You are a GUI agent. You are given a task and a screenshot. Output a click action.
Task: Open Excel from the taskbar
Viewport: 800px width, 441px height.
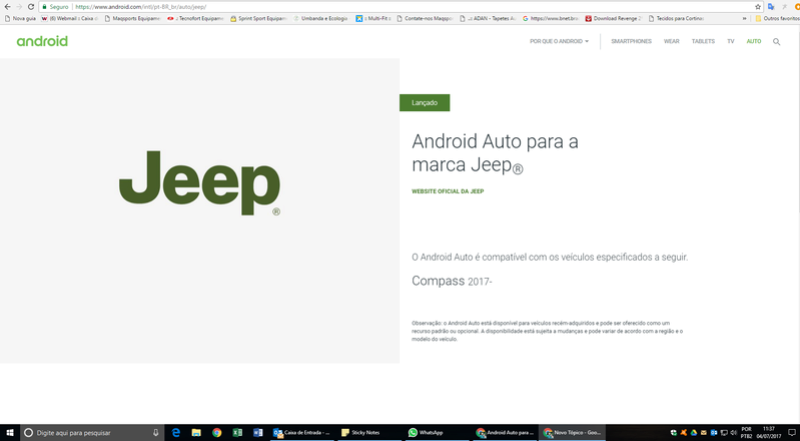tap(237, 433)
